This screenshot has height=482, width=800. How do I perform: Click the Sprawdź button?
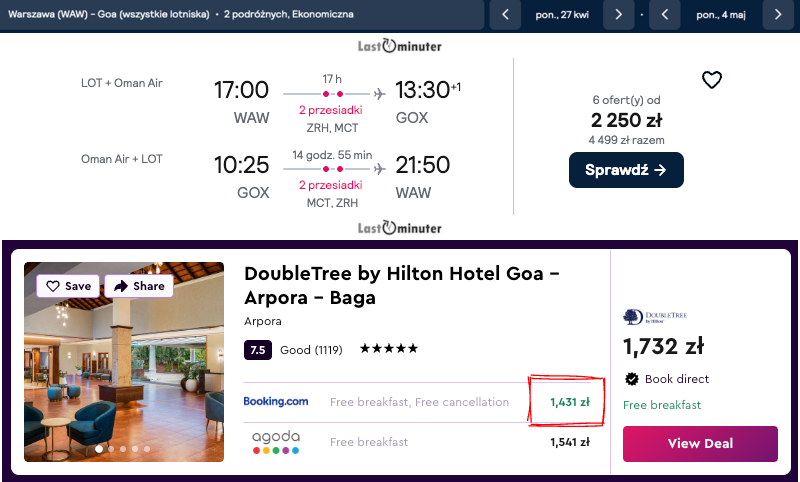point(626,170)
